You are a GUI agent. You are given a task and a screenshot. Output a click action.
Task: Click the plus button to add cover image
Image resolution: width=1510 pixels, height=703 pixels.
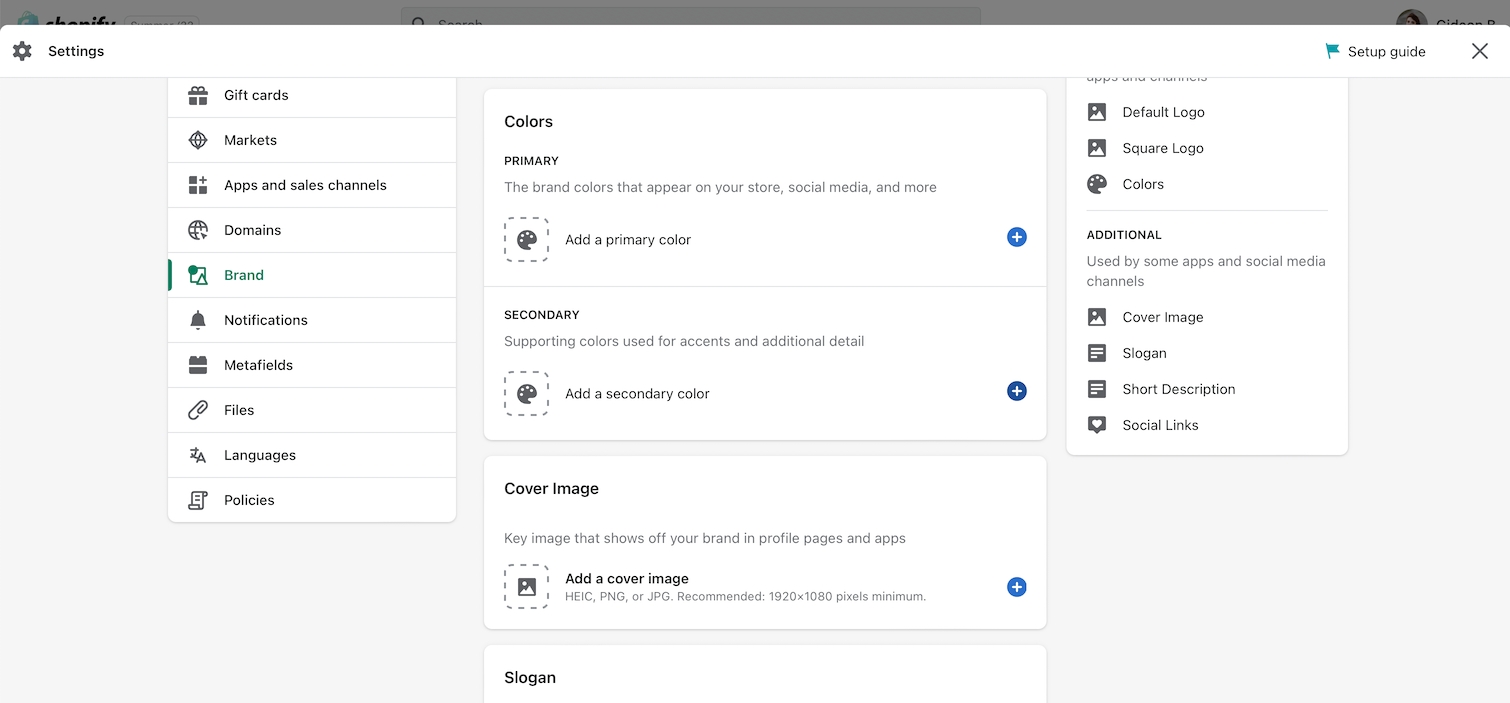click(1016, 587)
